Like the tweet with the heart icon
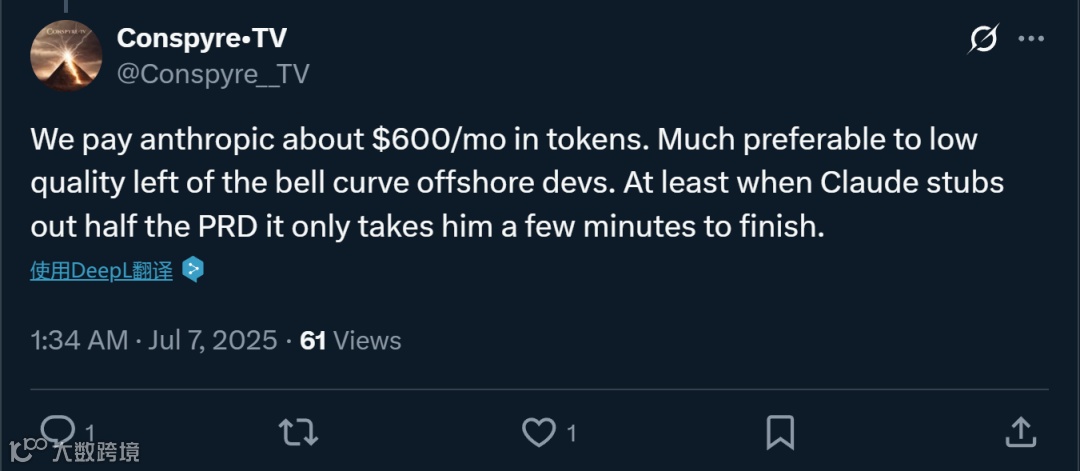The width and height of the screenshot is (1080, 471). pos(539,432)
